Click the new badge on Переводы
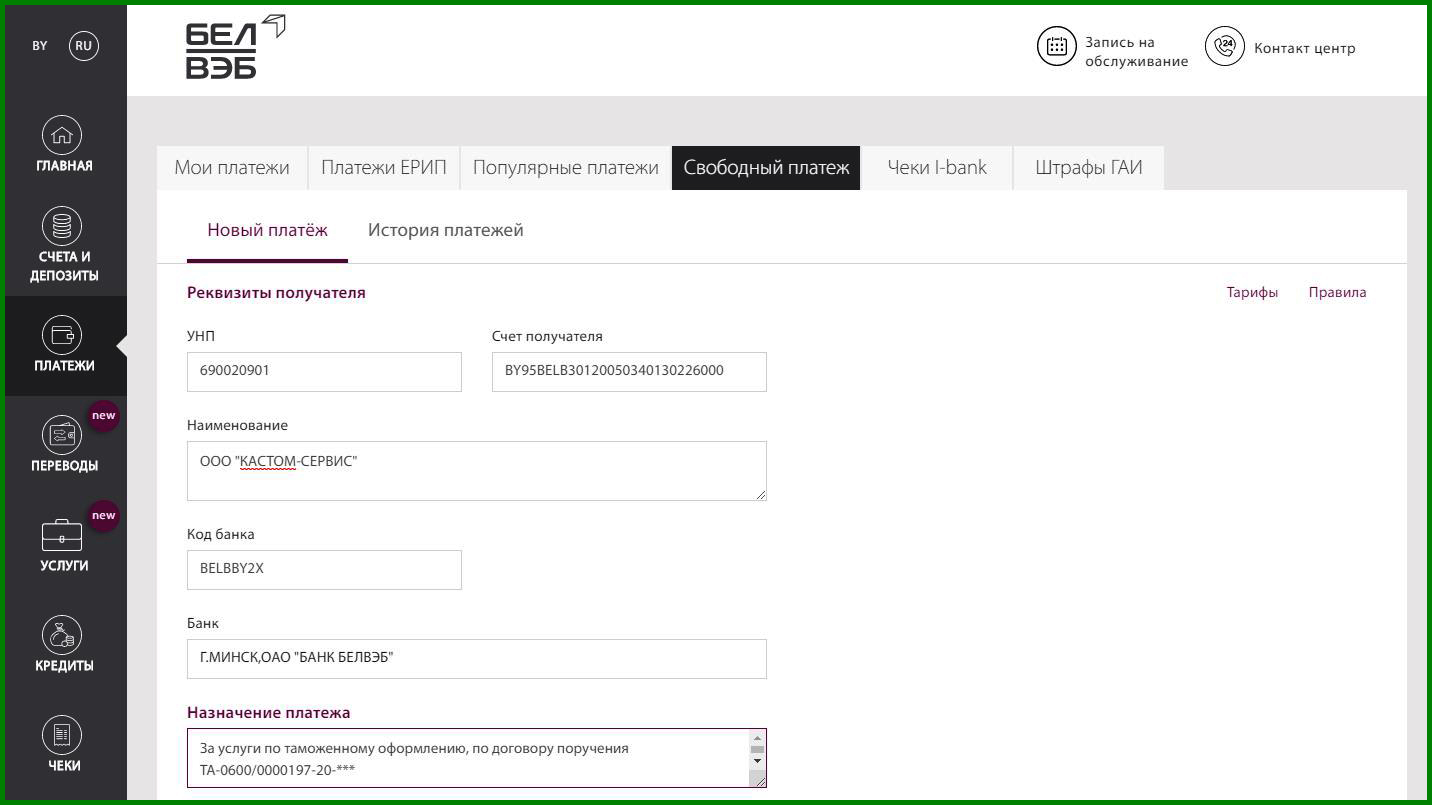The height and width of the screenshot is (805, 1432). [104, 415]
